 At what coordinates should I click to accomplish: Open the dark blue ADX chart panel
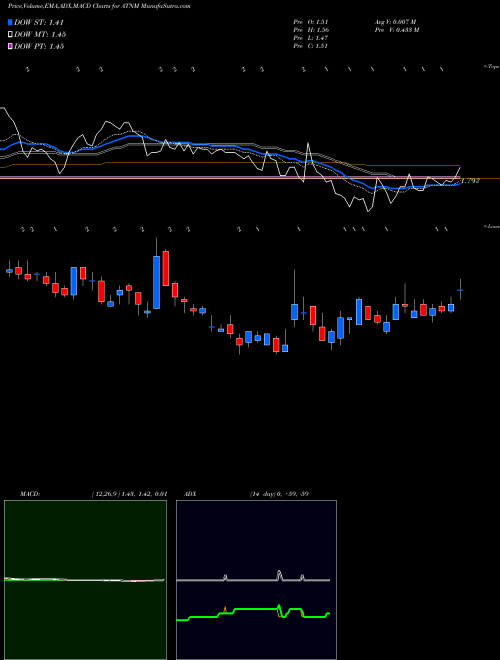coord(256,580)
